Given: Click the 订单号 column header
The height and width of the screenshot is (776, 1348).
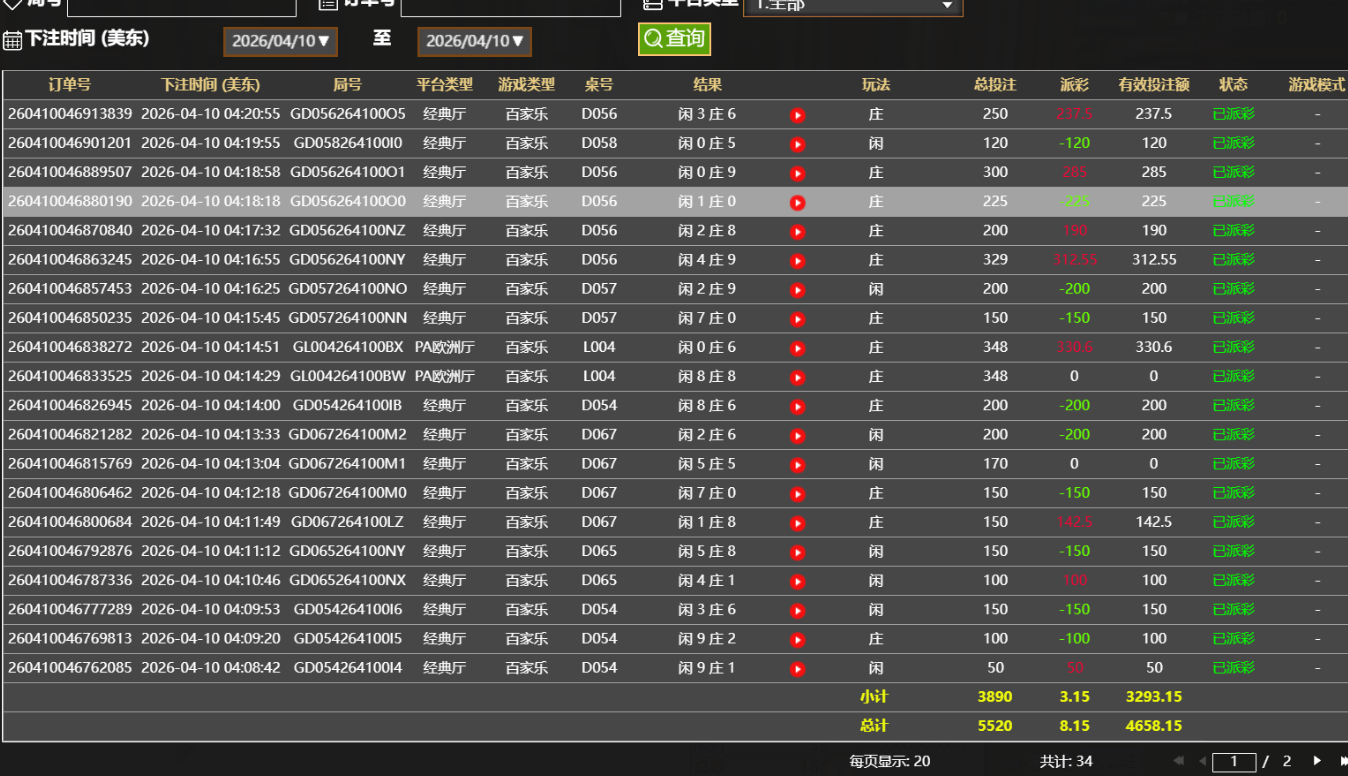Looking at the screenshot, I should [69, 85].
